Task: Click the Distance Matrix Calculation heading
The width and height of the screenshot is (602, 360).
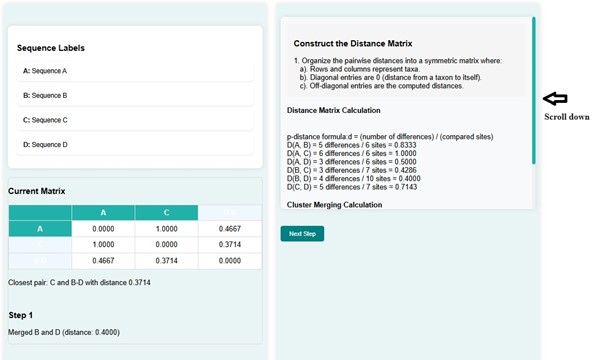Action: pos(334,111)
